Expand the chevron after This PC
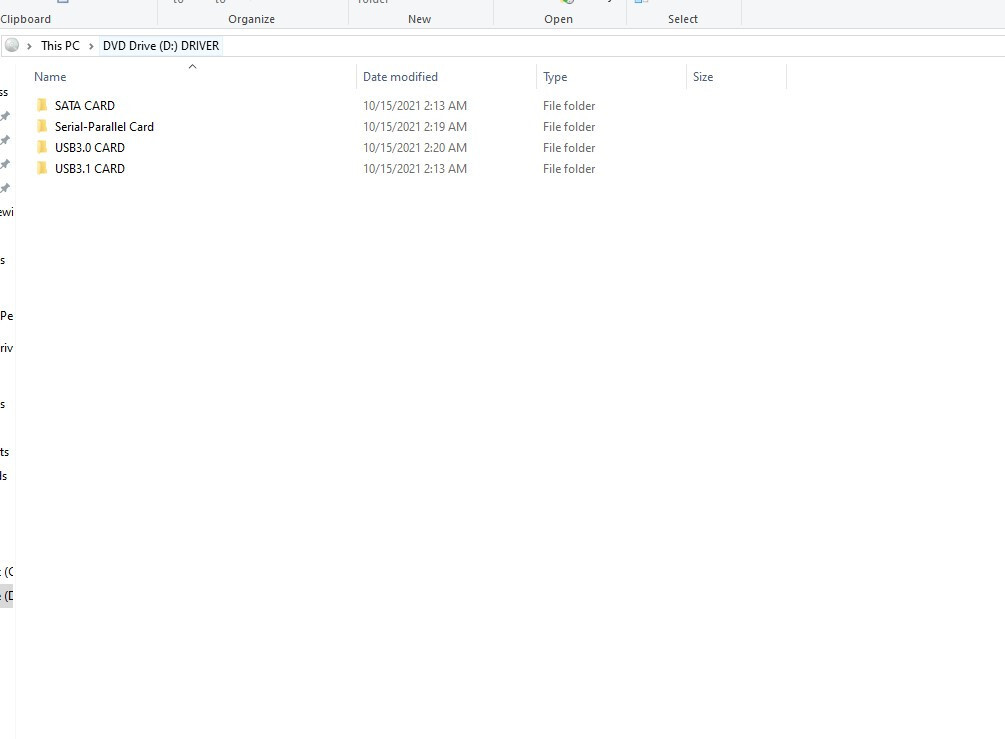The width and height of the screenshot is (1005, 739). [91, 46]
